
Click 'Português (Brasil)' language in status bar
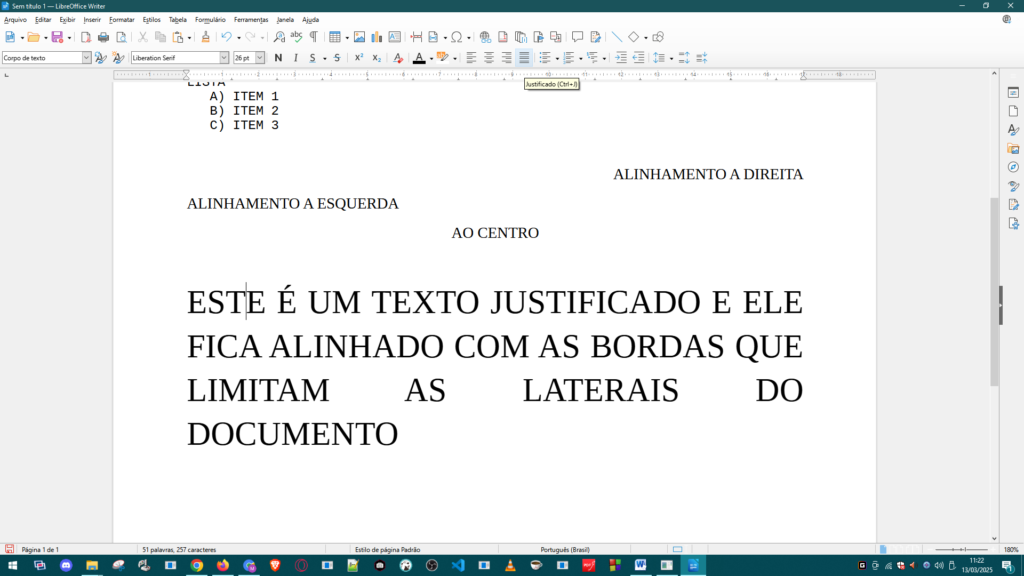[x=565, y=549]
